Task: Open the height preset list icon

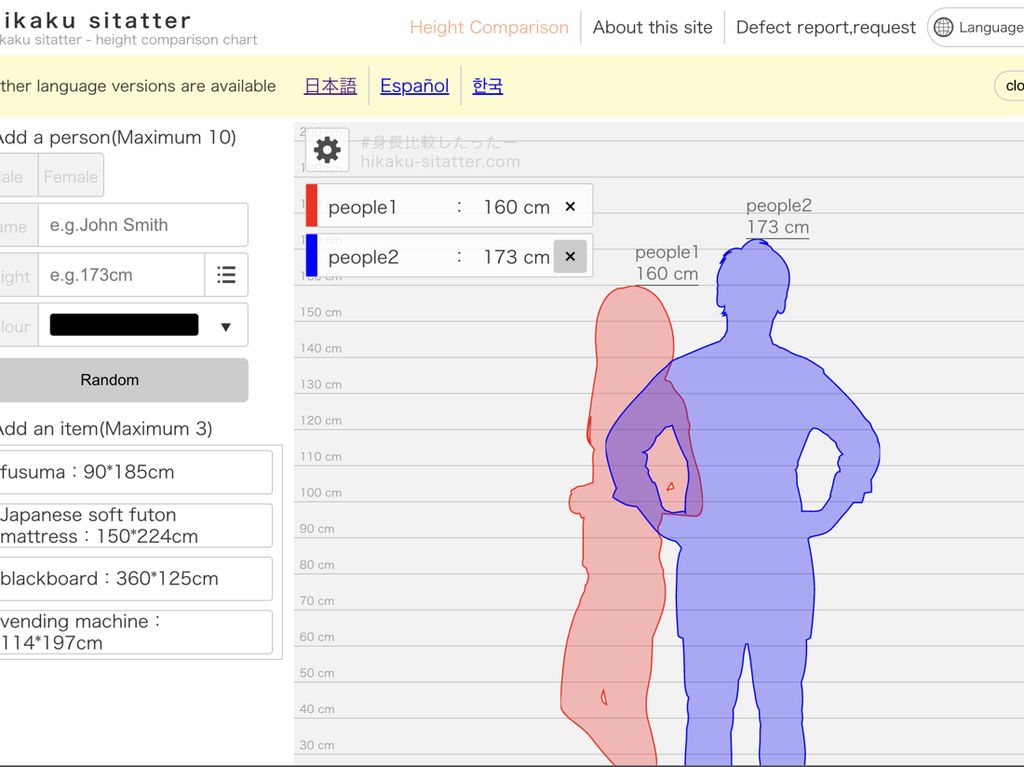Action: pyautogui.click(x=227, y=275)
